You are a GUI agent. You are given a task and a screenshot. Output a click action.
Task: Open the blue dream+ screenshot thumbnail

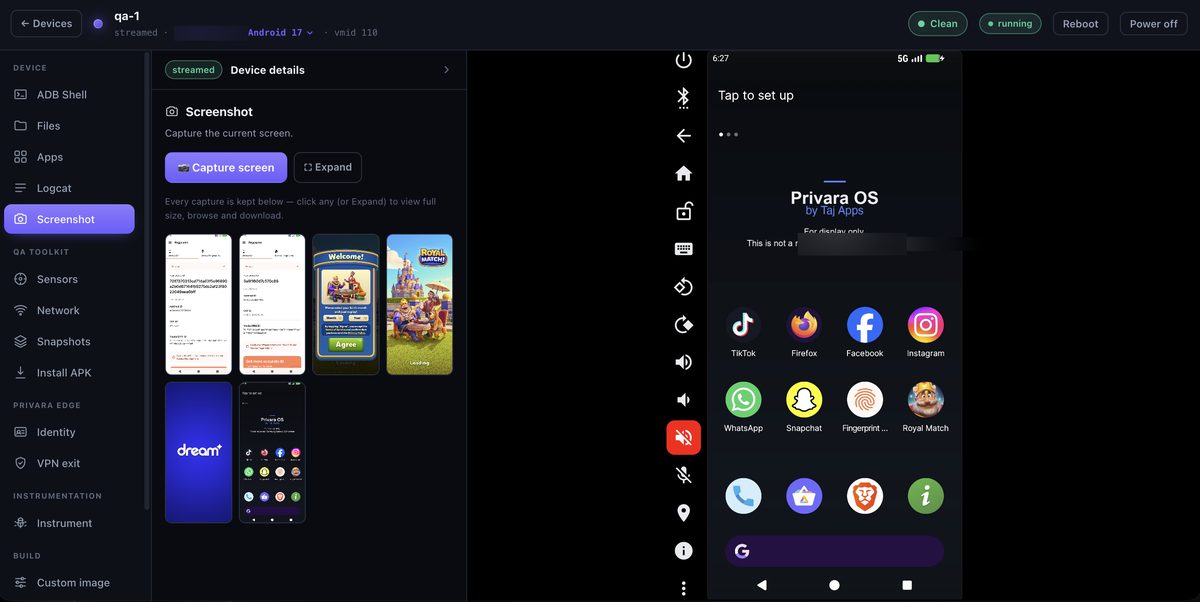[x=198, y=452]
